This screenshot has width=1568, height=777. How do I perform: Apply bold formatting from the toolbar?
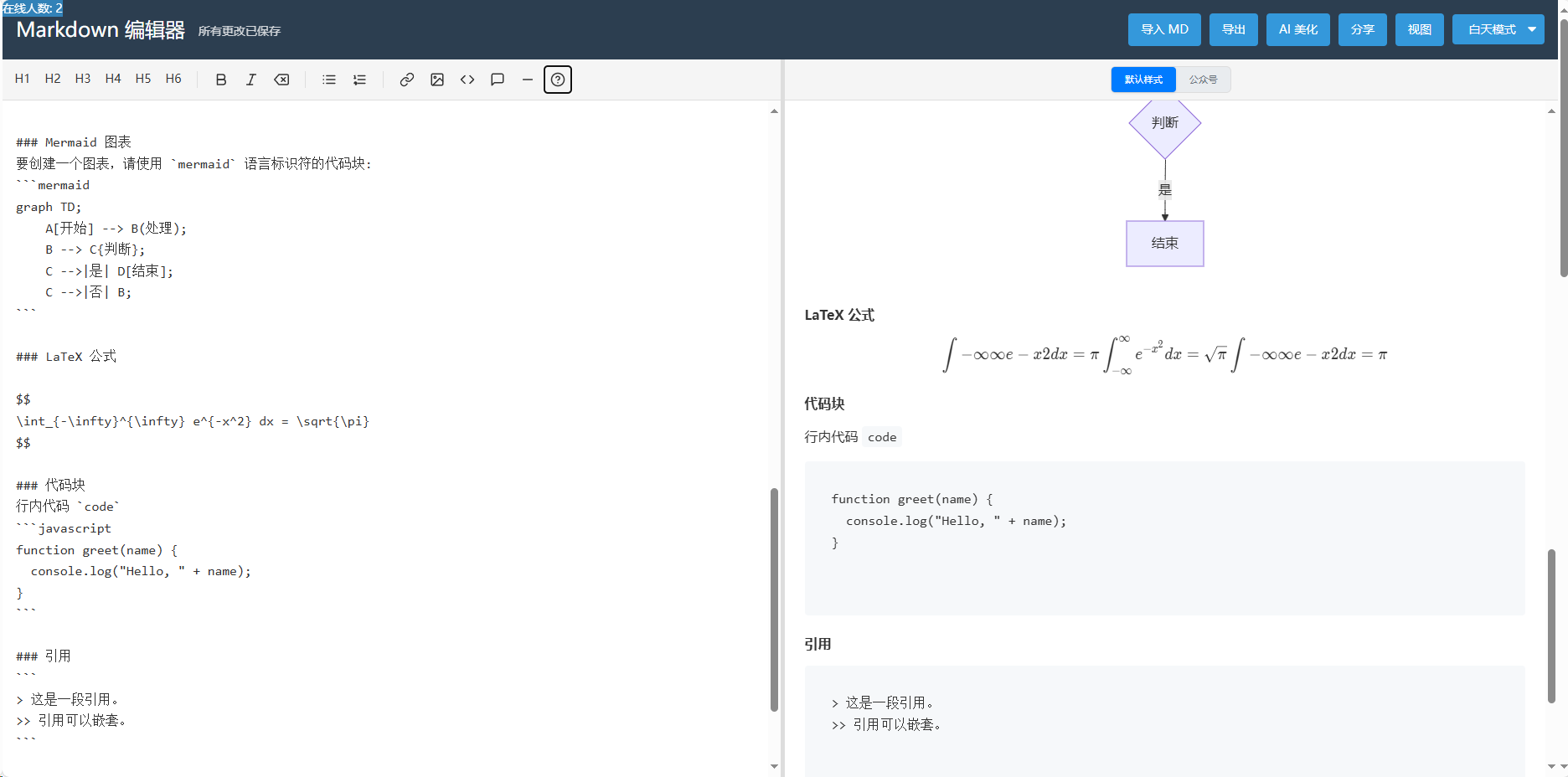coord(221,80)
